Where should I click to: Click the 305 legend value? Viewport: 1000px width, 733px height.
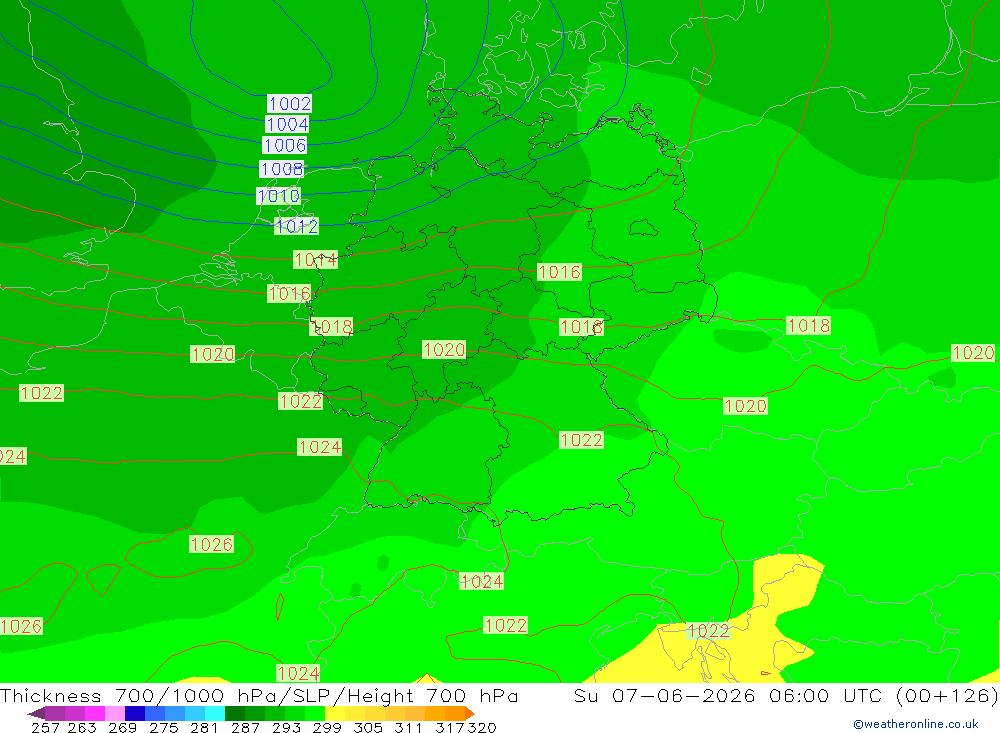click(x=367, y=727)
